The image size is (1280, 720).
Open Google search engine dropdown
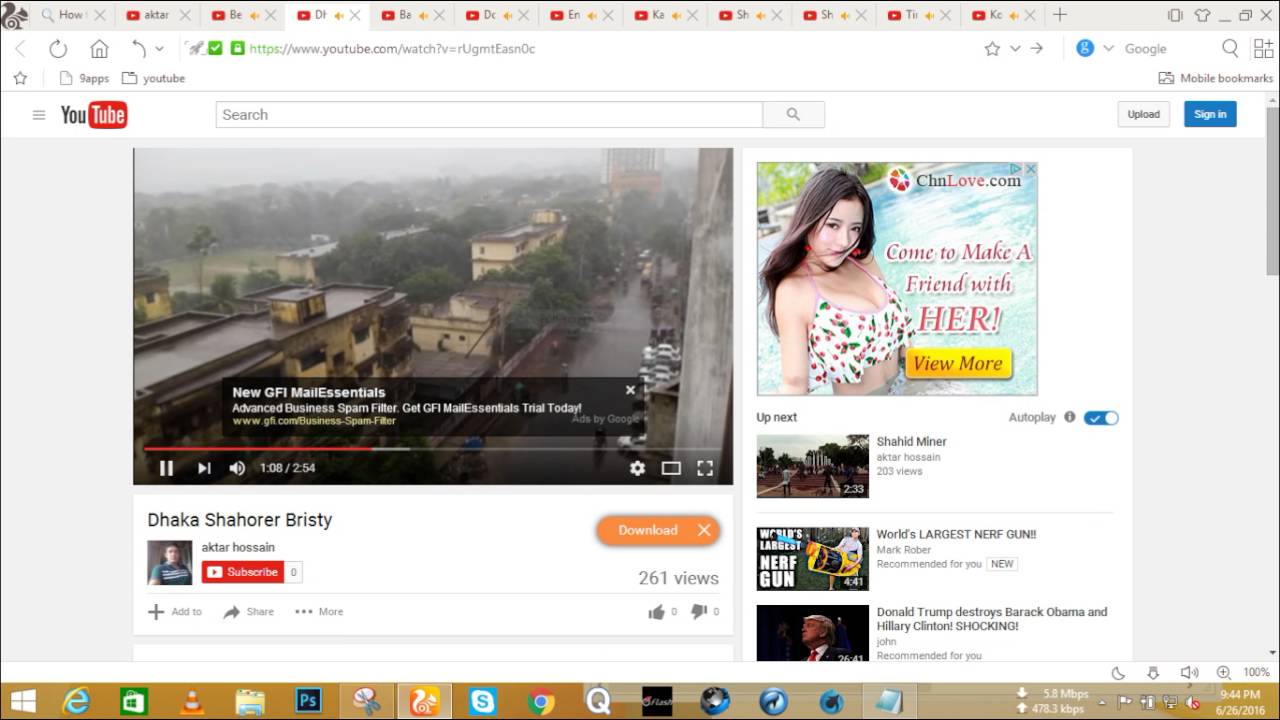1108,48
